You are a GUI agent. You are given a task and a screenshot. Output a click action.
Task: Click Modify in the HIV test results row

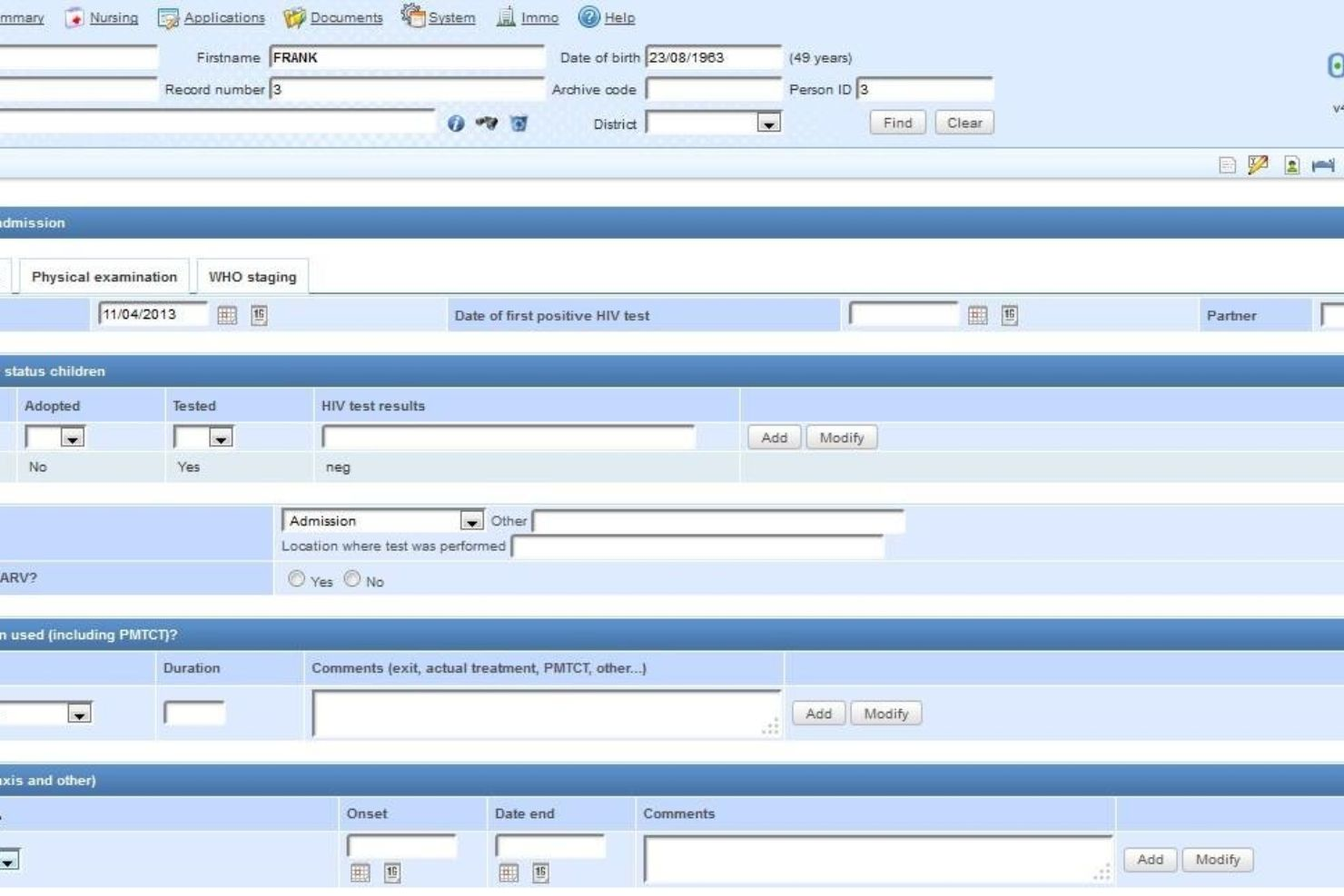point(841,438)
